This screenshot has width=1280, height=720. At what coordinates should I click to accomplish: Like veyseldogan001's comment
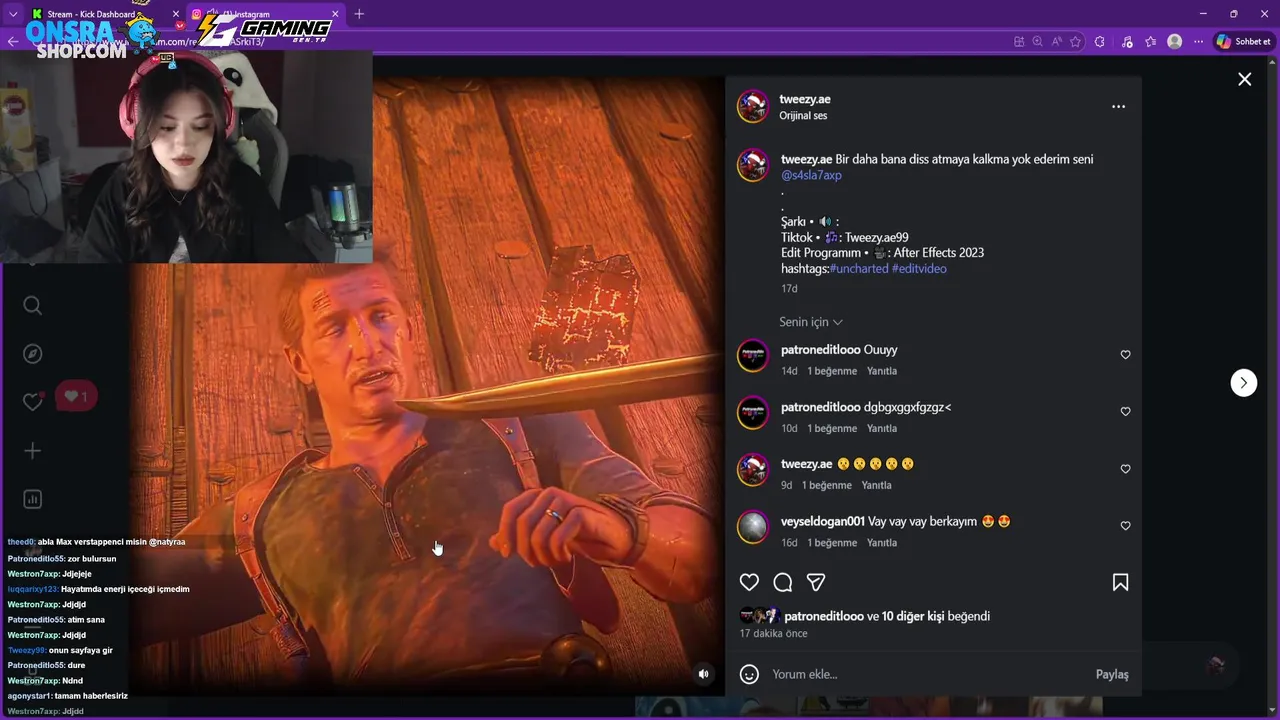(x=1125, y=526)
